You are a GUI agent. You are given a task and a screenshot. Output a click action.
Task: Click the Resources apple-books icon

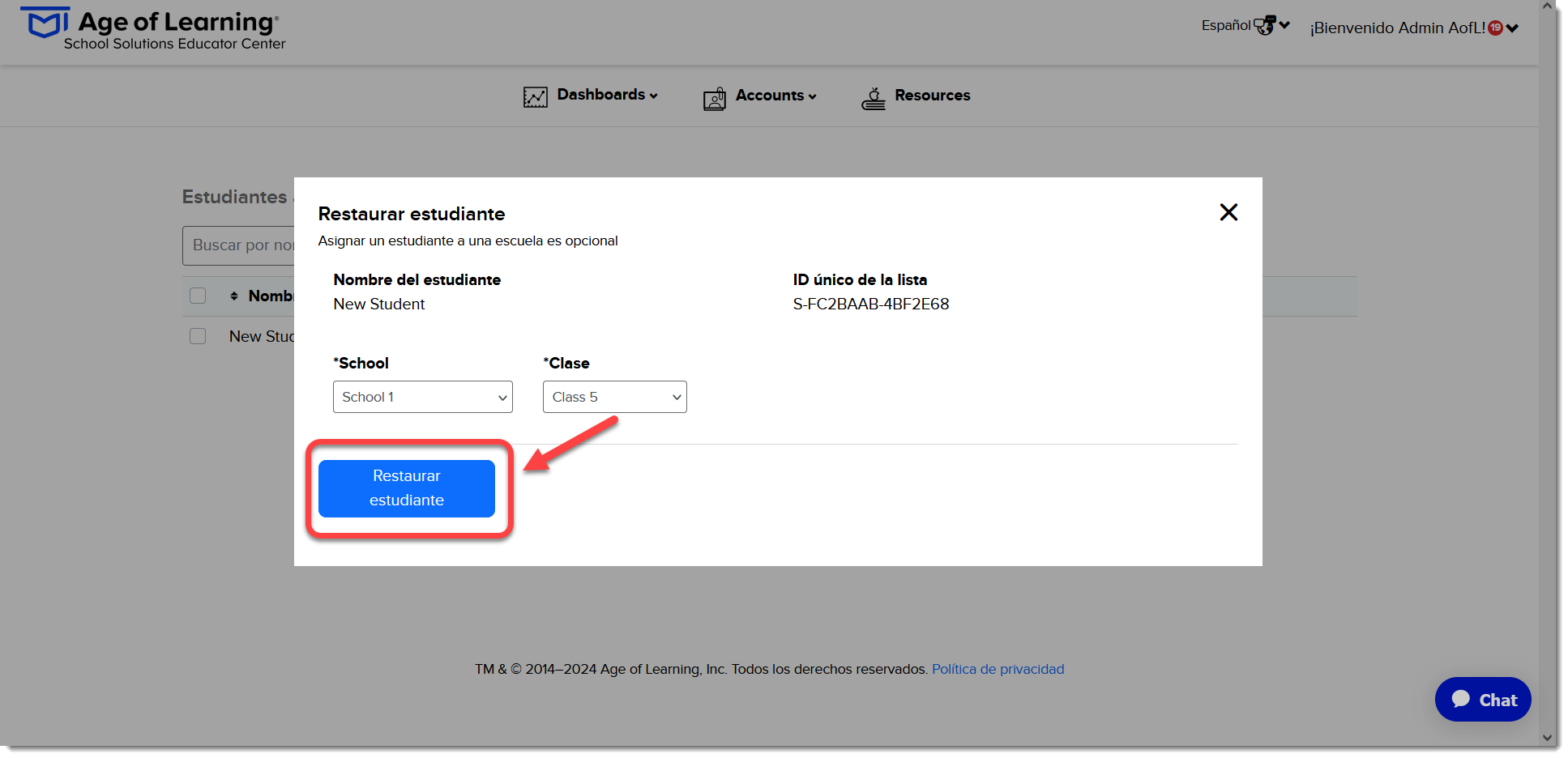click(873, 98)
